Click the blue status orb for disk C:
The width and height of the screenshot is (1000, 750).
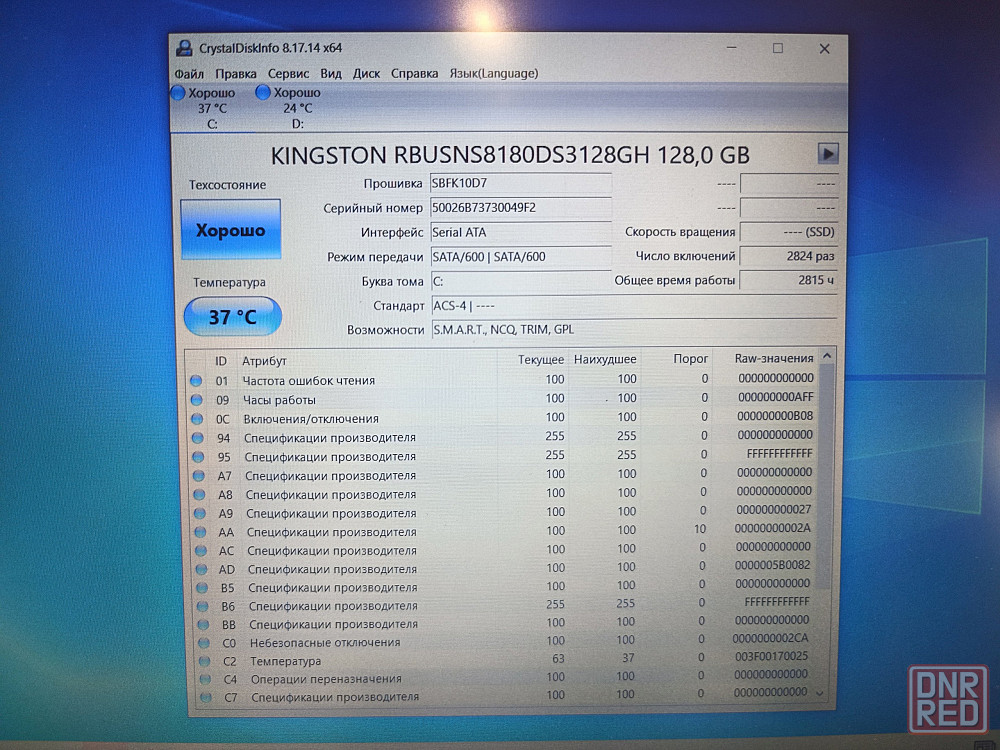point(178,93)
